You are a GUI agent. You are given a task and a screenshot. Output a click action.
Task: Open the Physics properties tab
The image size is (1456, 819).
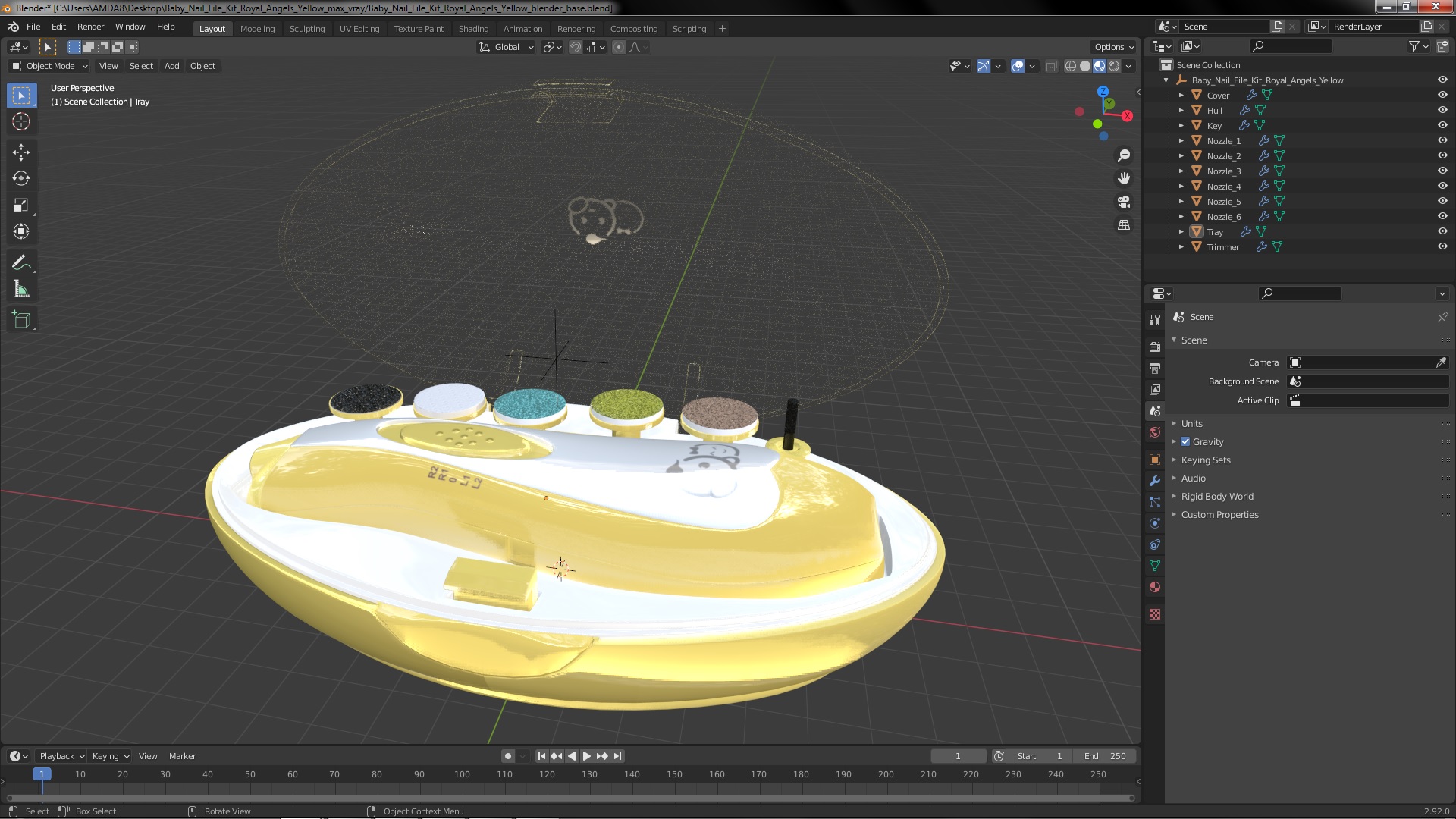coord(1155,523)
